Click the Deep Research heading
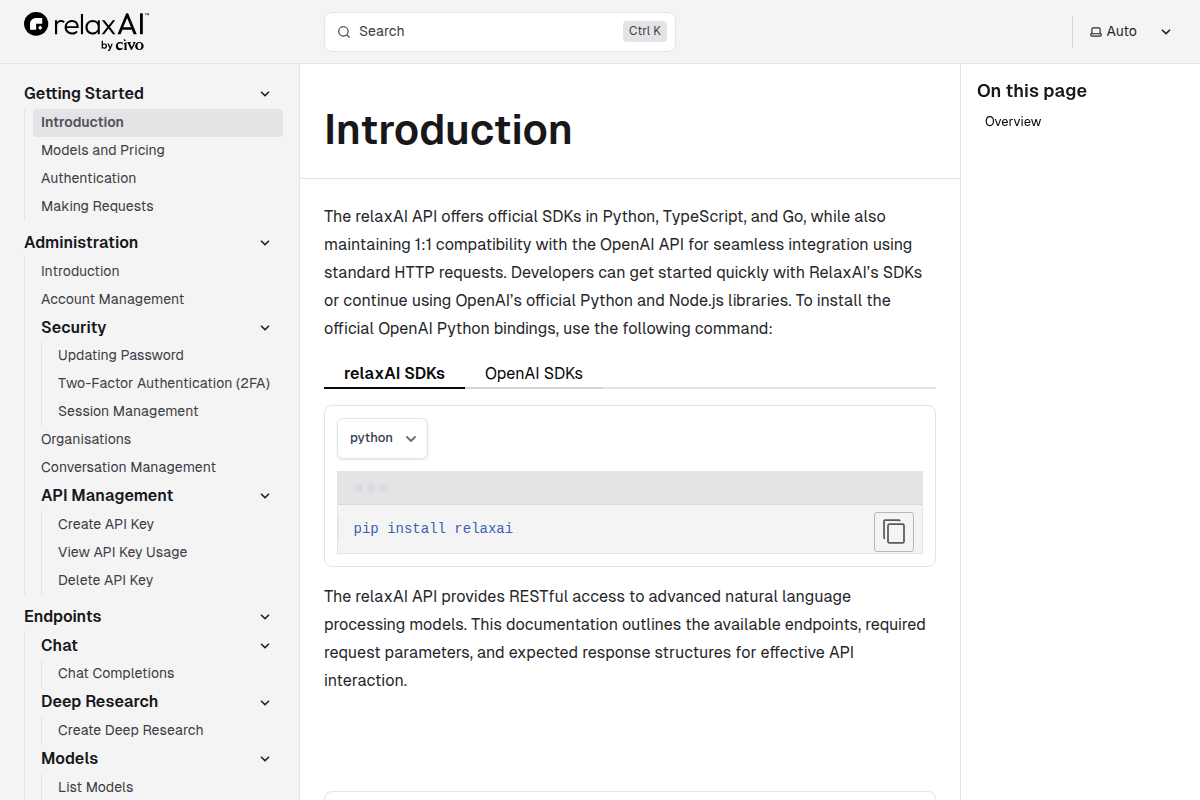Image resolution: width=1200 pixels, height=800 pixels. pos(99,701)
